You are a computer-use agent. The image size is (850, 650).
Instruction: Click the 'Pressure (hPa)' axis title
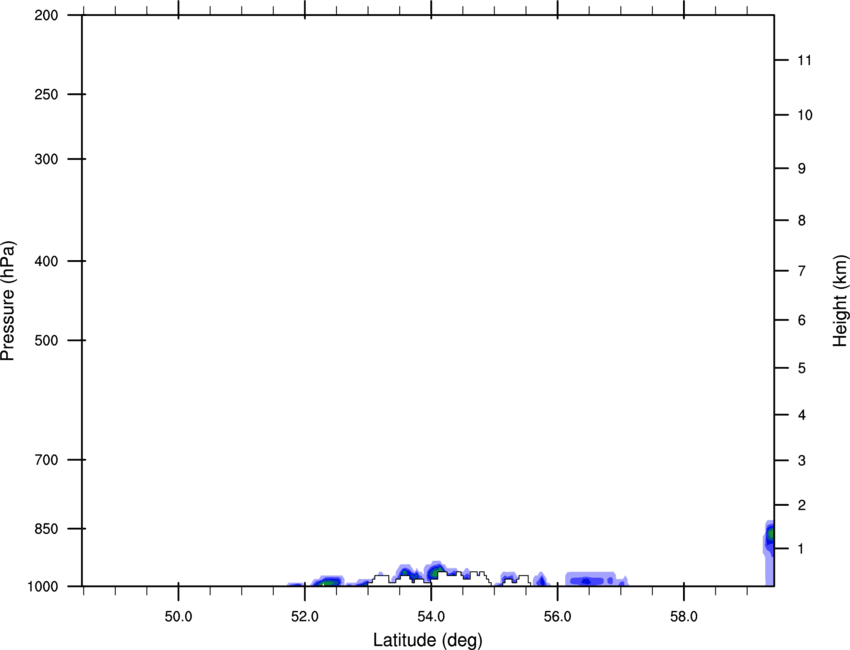(8, 301)
